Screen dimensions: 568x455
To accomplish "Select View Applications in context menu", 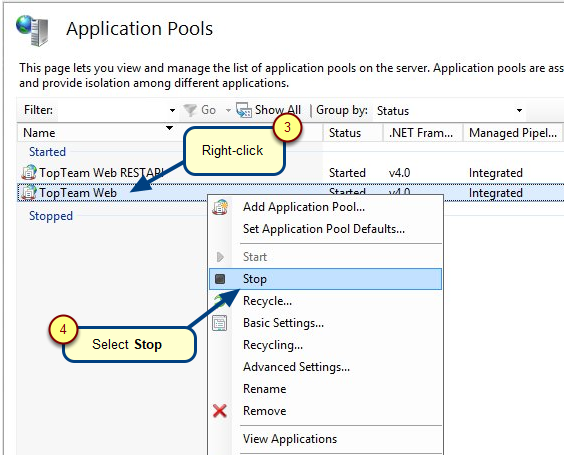I will click(325, 439).
